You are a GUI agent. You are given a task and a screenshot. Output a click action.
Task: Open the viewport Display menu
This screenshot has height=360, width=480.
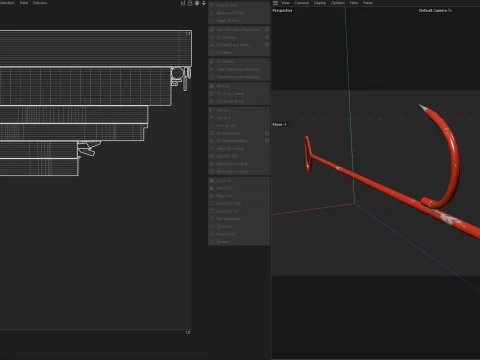320,3
